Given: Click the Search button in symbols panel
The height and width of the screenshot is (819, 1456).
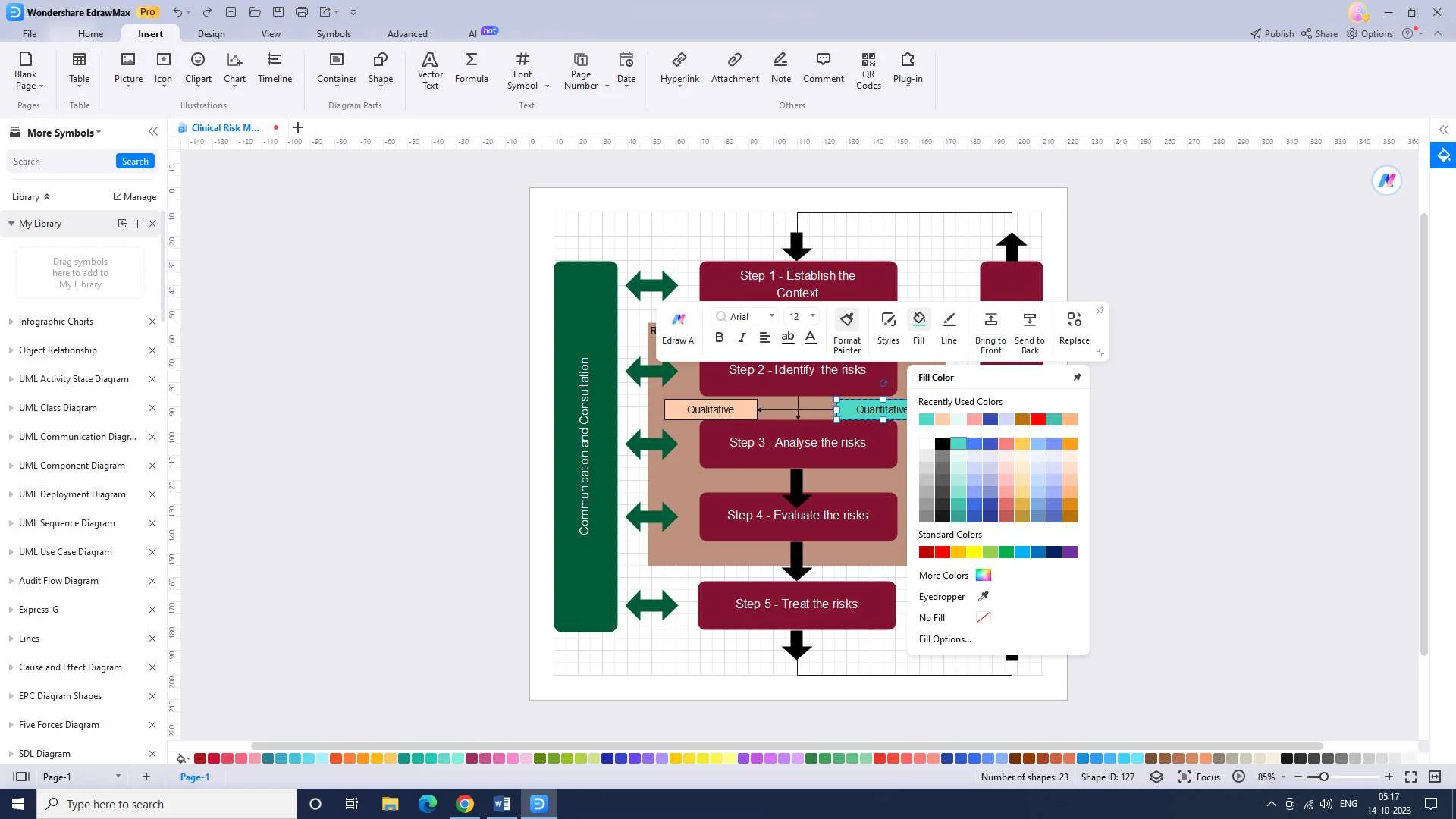Looking at the screenshot, I should click(135, 162).
